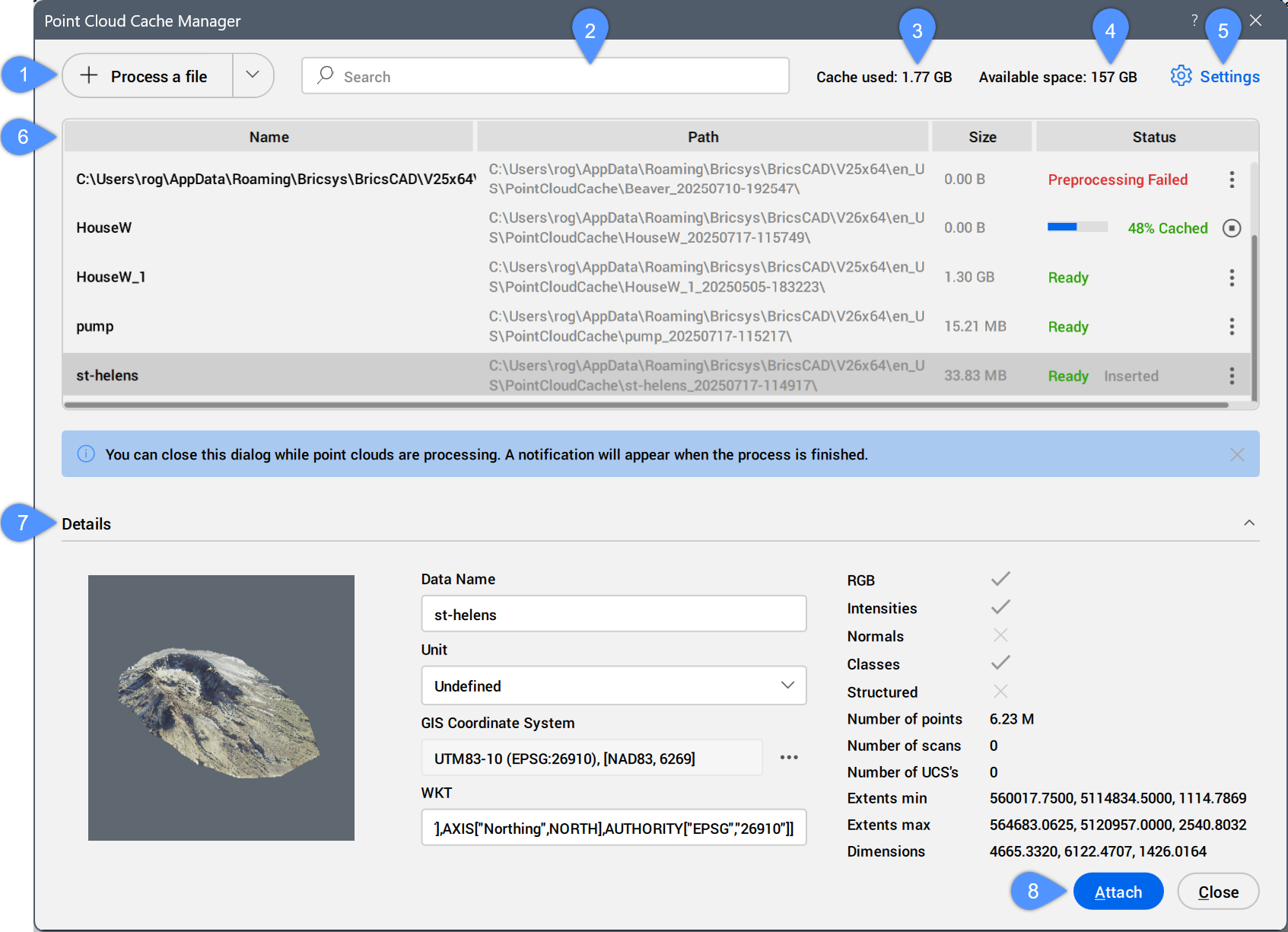Open options menu for Preprocessing Failed row
1288x932 pixels.
(x=1231, y=180)
